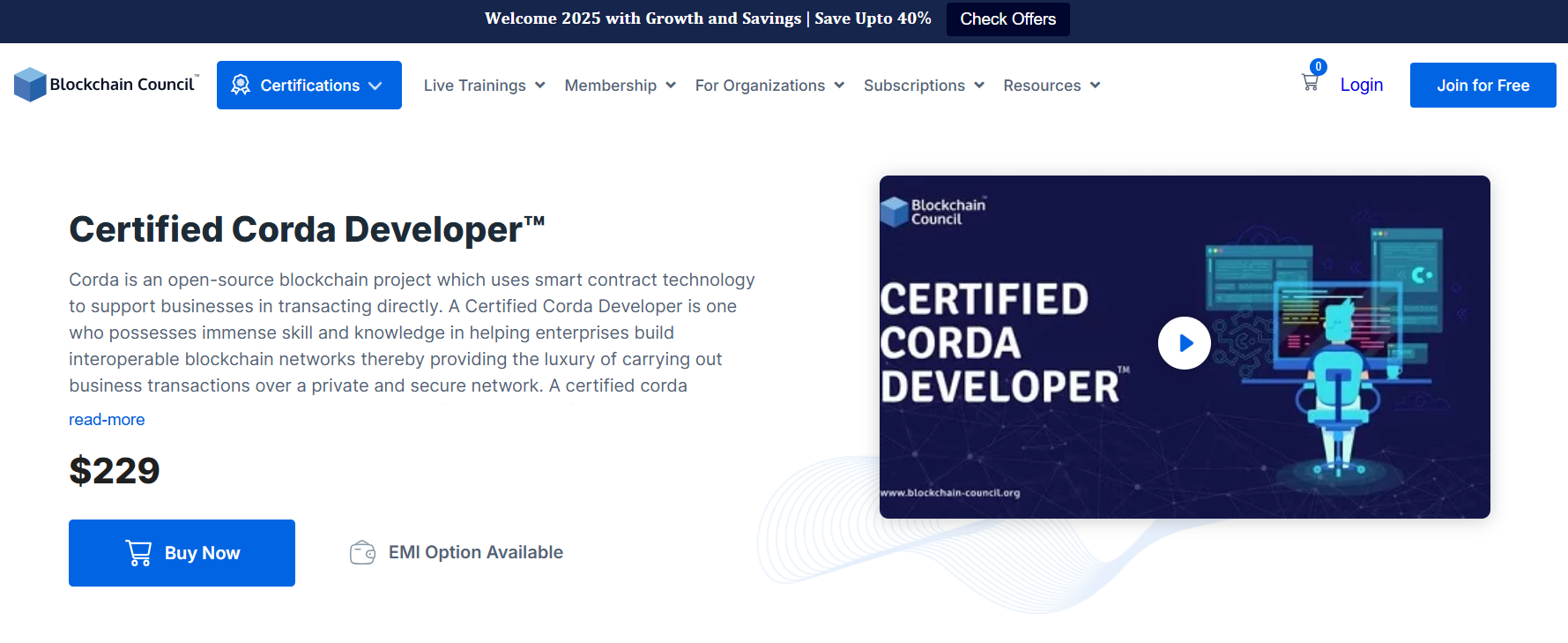This screenshot has width=1568, height=643.
Task: Click the Login link
Action: 1361,85
